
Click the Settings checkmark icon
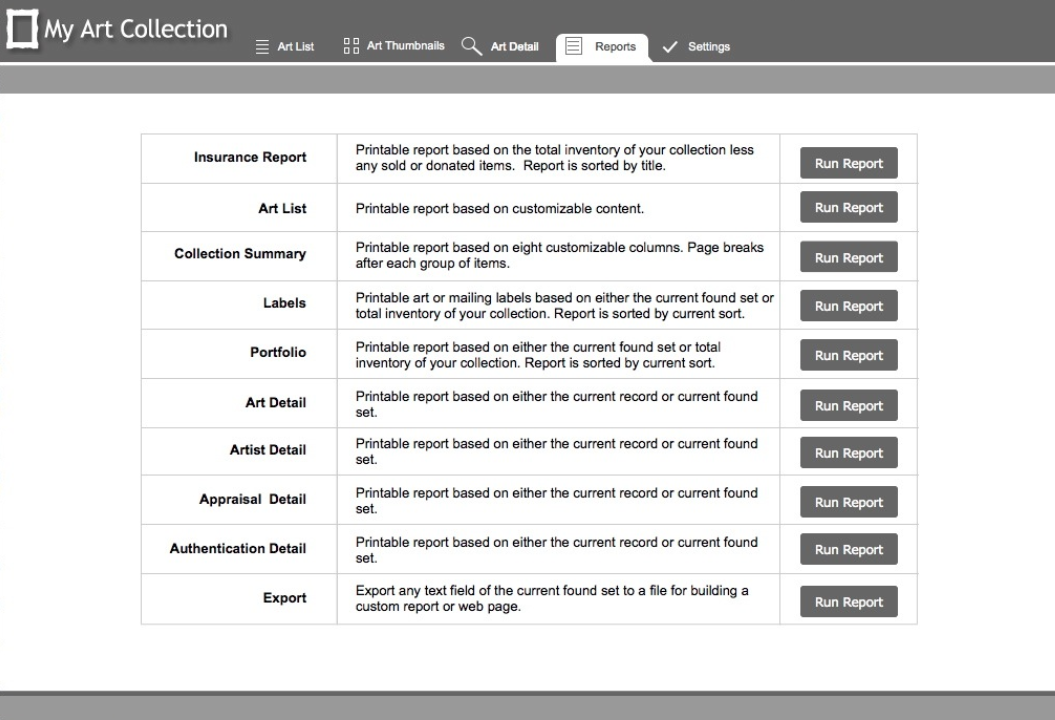[x=670, y=45]
